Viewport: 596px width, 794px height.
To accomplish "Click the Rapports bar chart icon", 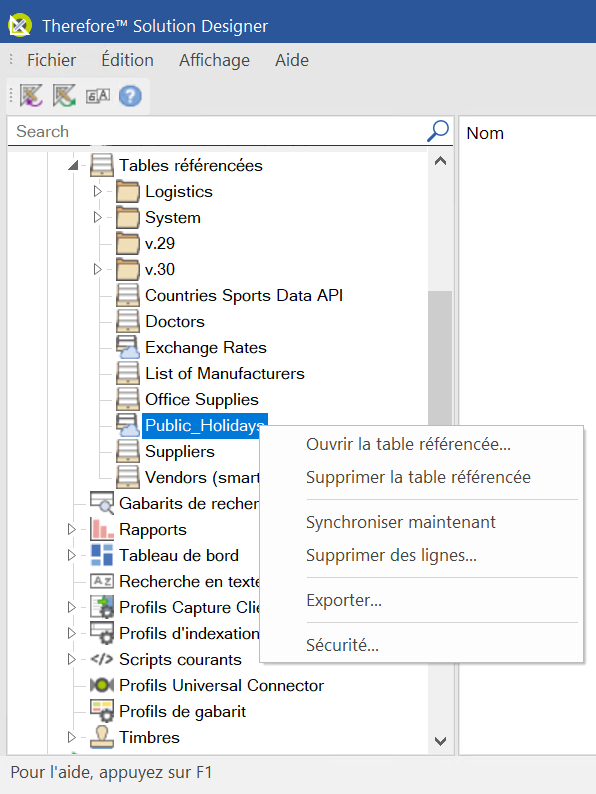I will (102, 529).
